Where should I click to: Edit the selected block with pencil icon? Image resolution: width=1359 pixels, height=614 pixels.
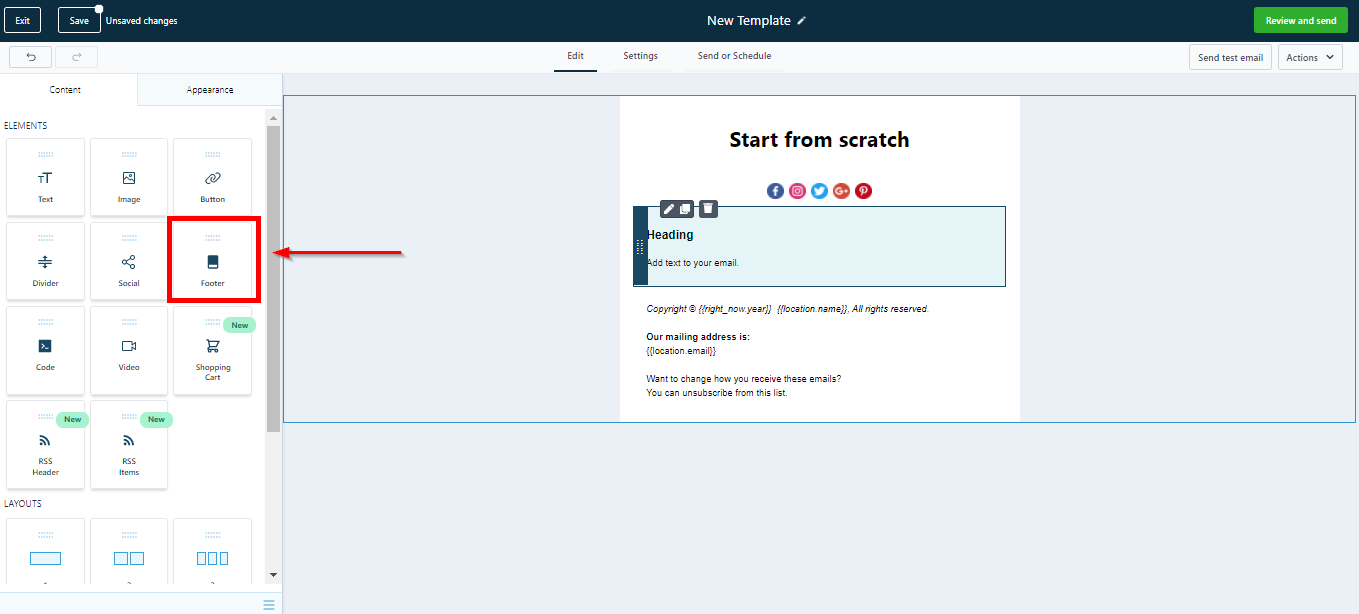coord(669,208)
